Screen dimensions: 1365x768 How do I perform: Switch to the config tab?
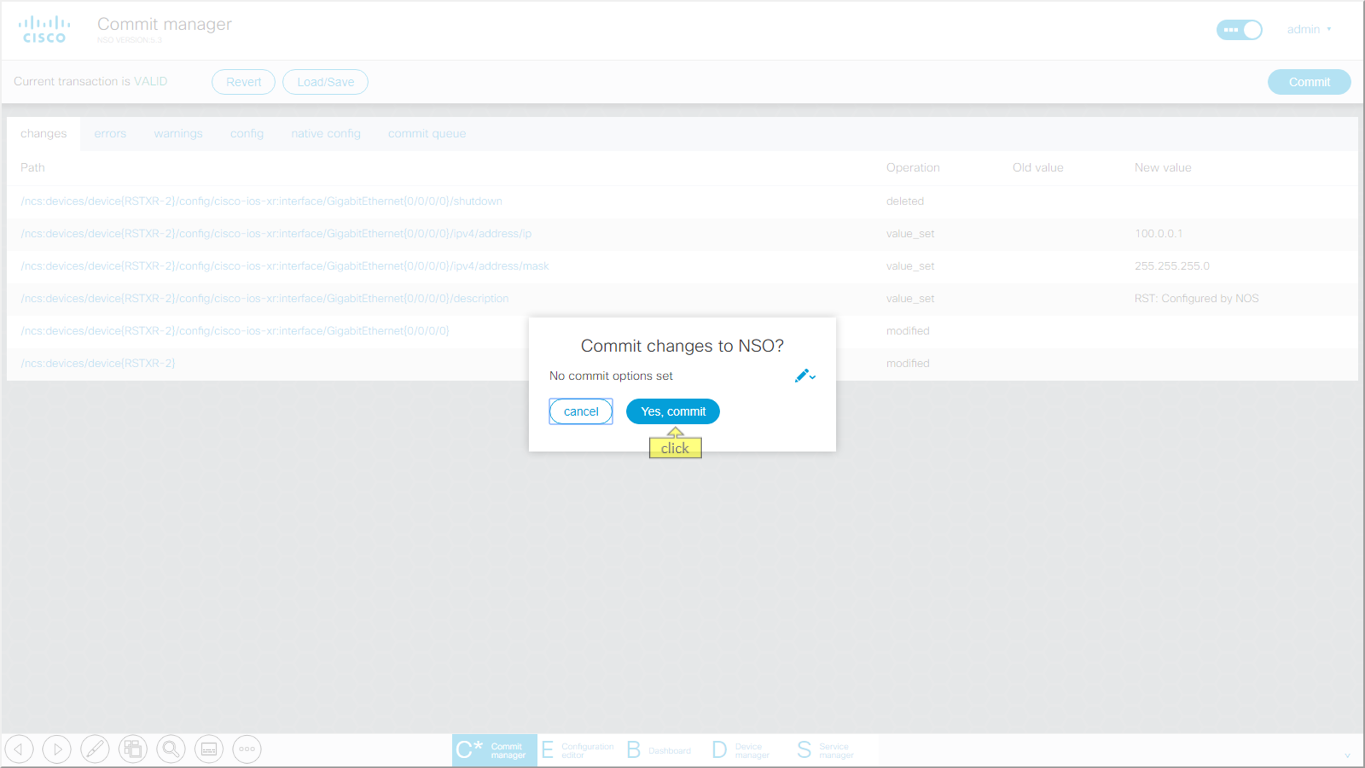click(247, 133)
